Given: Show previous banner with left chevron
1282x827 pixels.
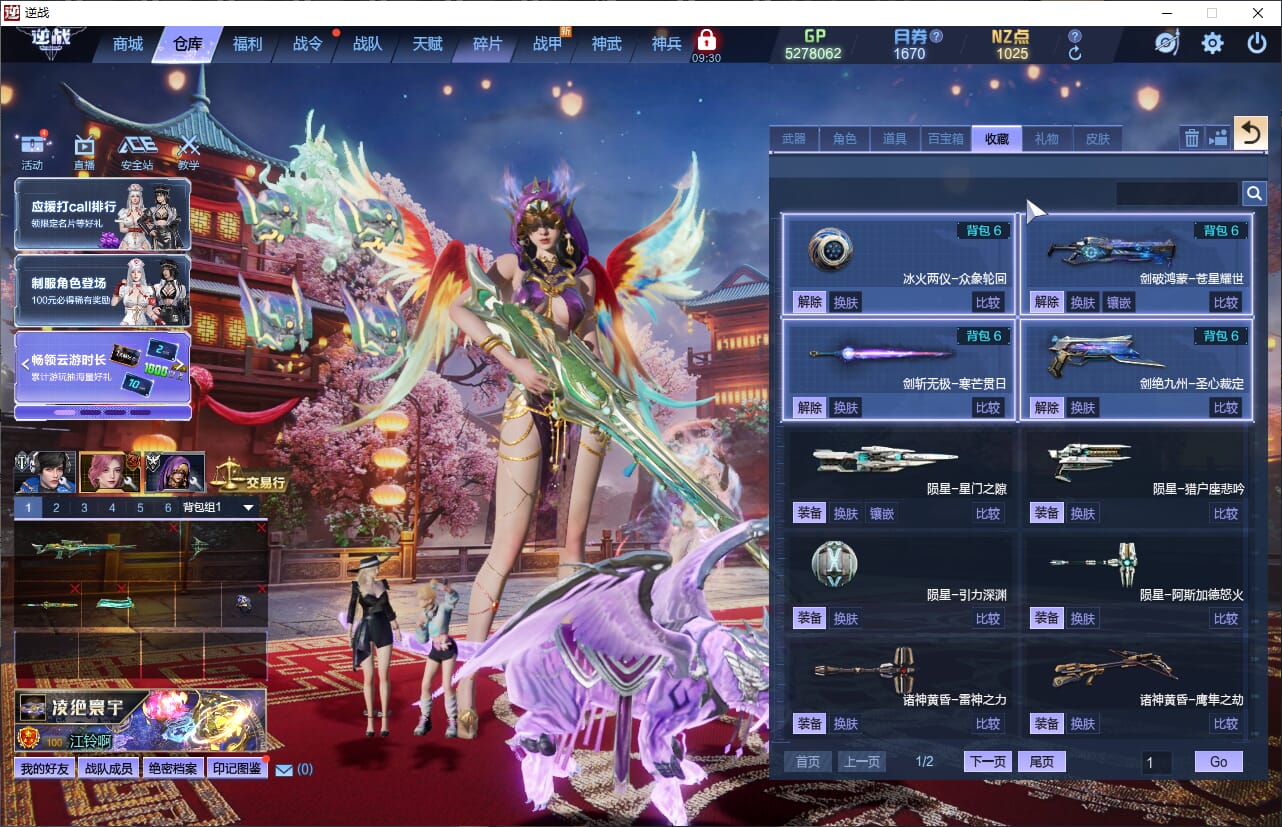Looking at the screenshot, I should 25,365.
